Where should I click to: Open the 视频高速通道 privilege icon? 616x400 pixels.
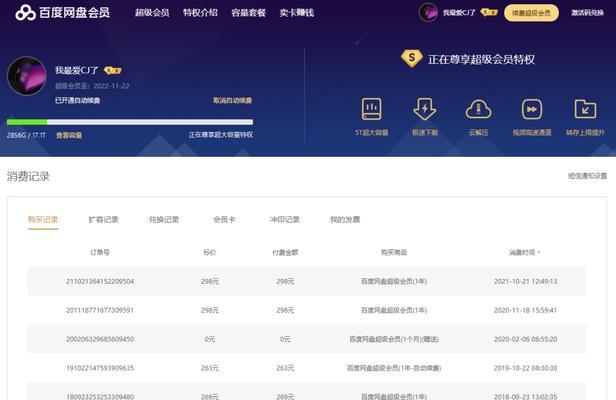532,109
